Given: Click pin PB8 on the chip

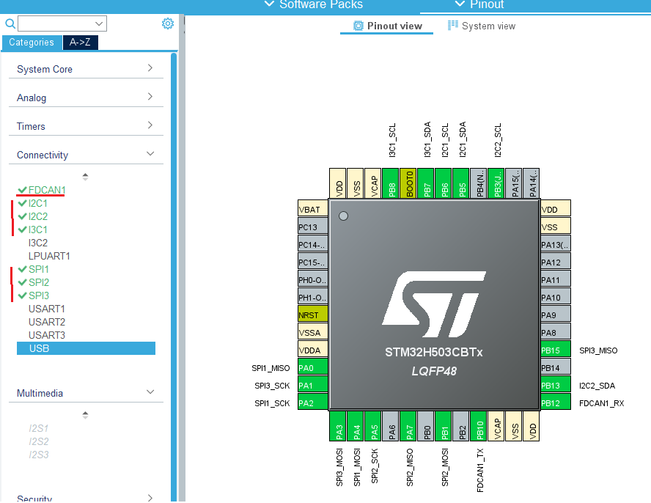Looking at the screenshot, I should 390,183.
